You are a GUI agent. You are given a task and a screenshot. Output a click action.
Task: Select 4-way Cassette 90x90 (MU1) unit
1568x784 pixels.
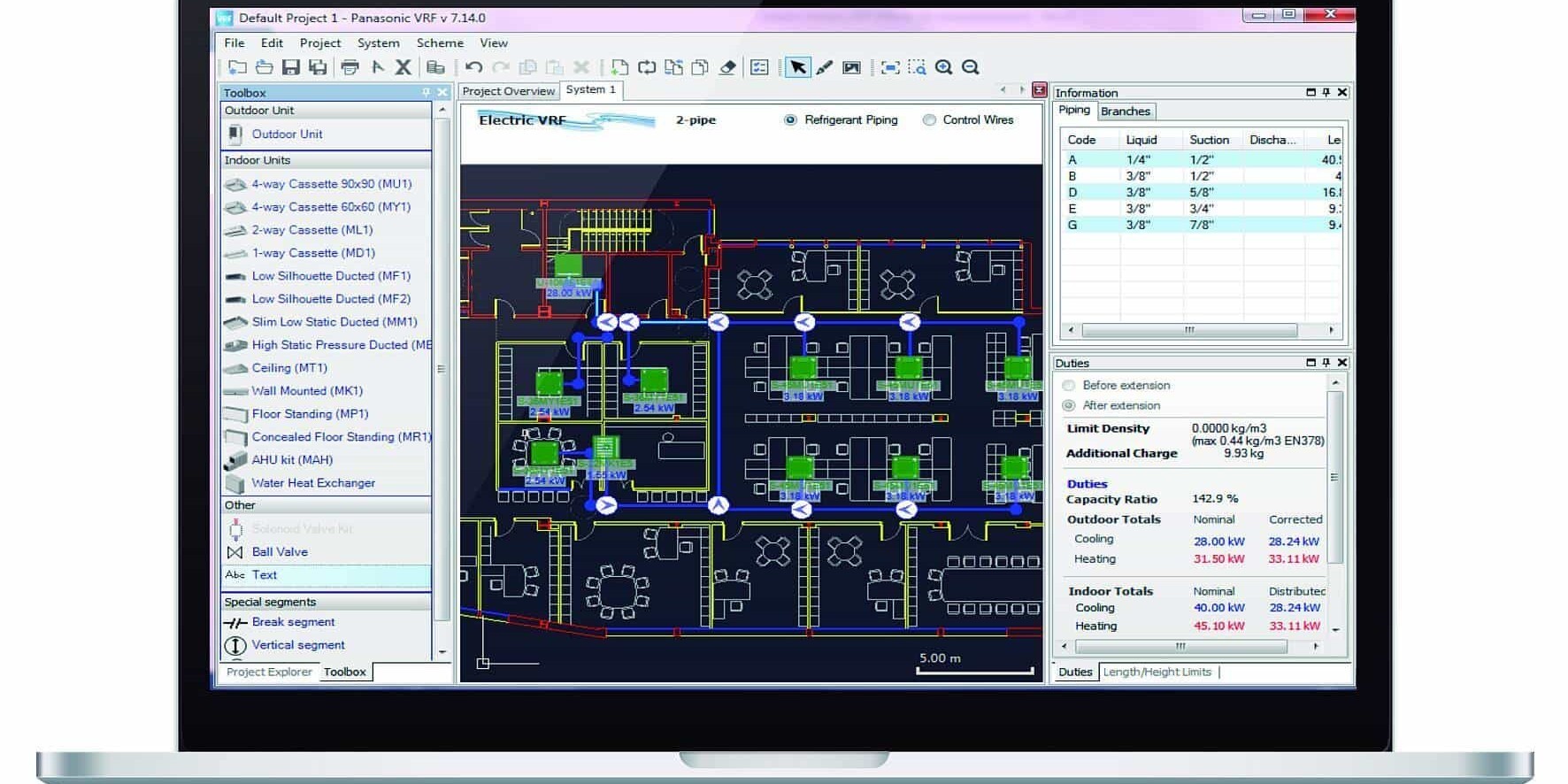(331, 184)
